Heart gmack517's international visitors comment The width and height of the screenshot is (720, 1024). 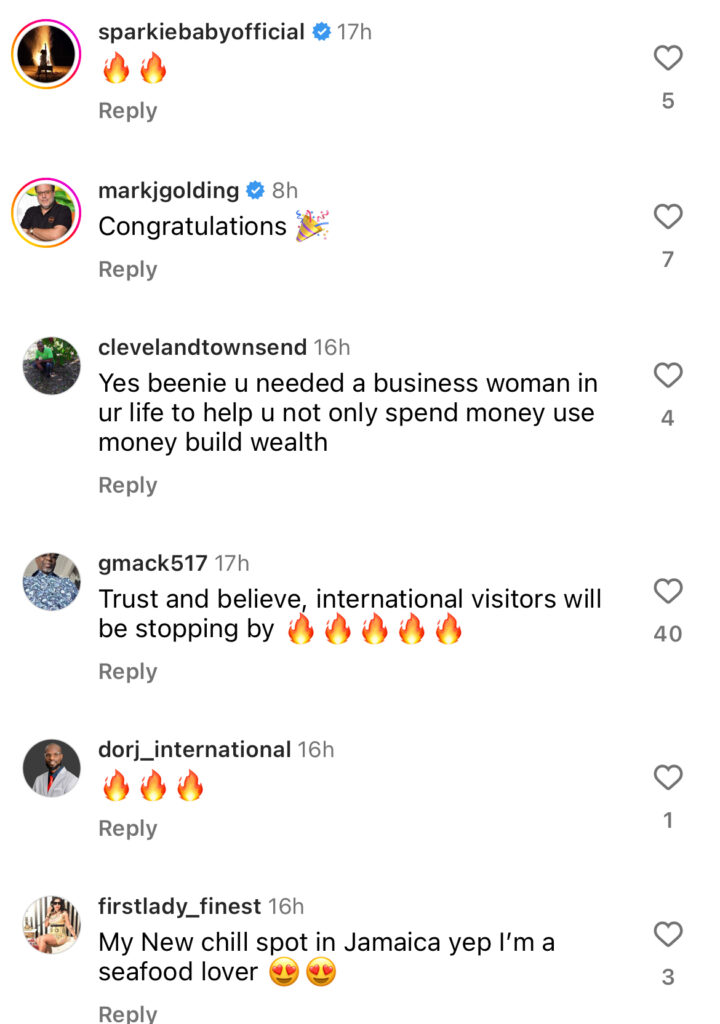[668, 592]
